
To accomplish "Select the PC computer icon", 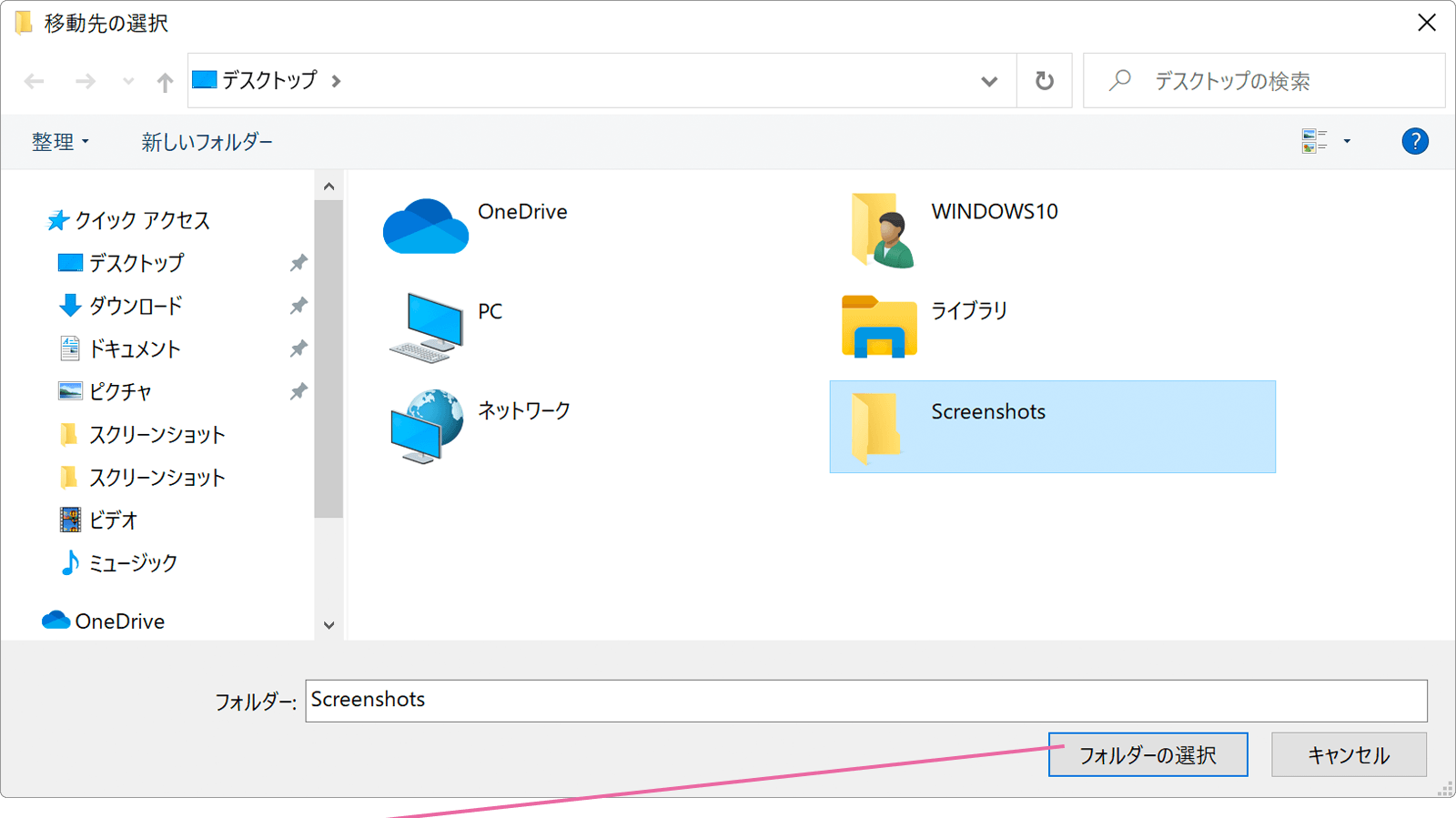I will click(x=427, y=328).
